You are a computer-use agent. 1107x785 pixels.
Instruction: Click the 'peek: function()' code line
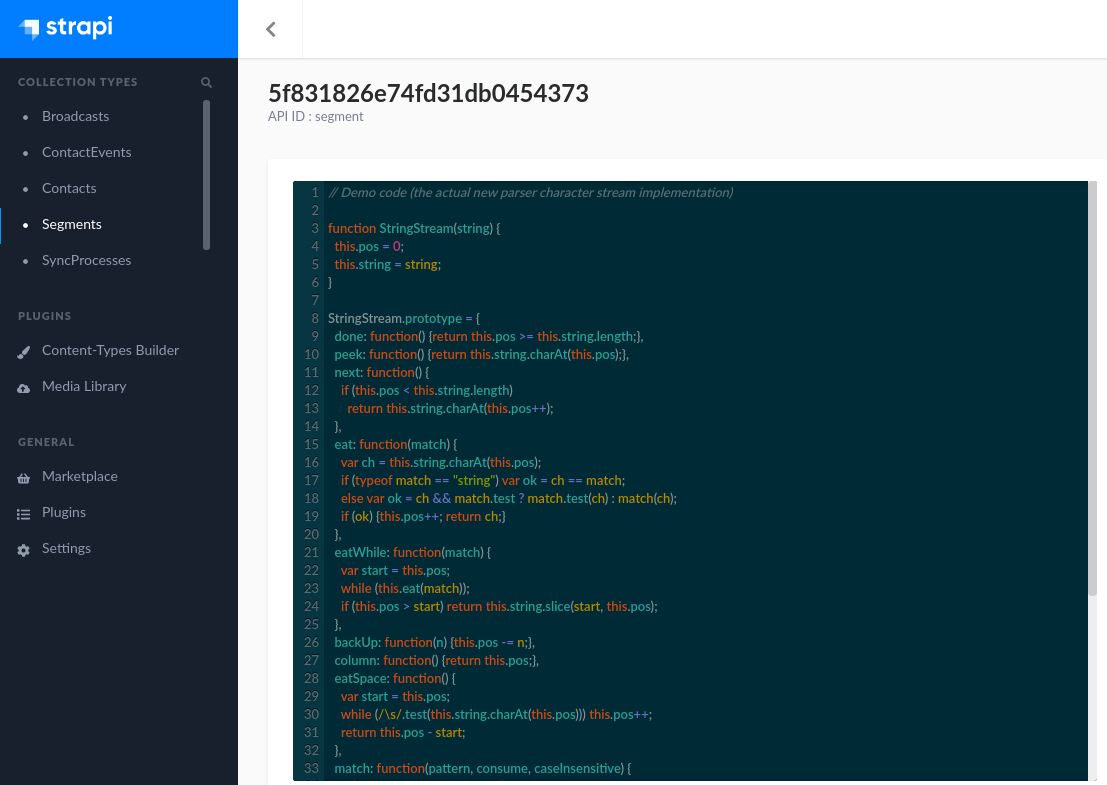pyautogui.click(x=481, y=354)
